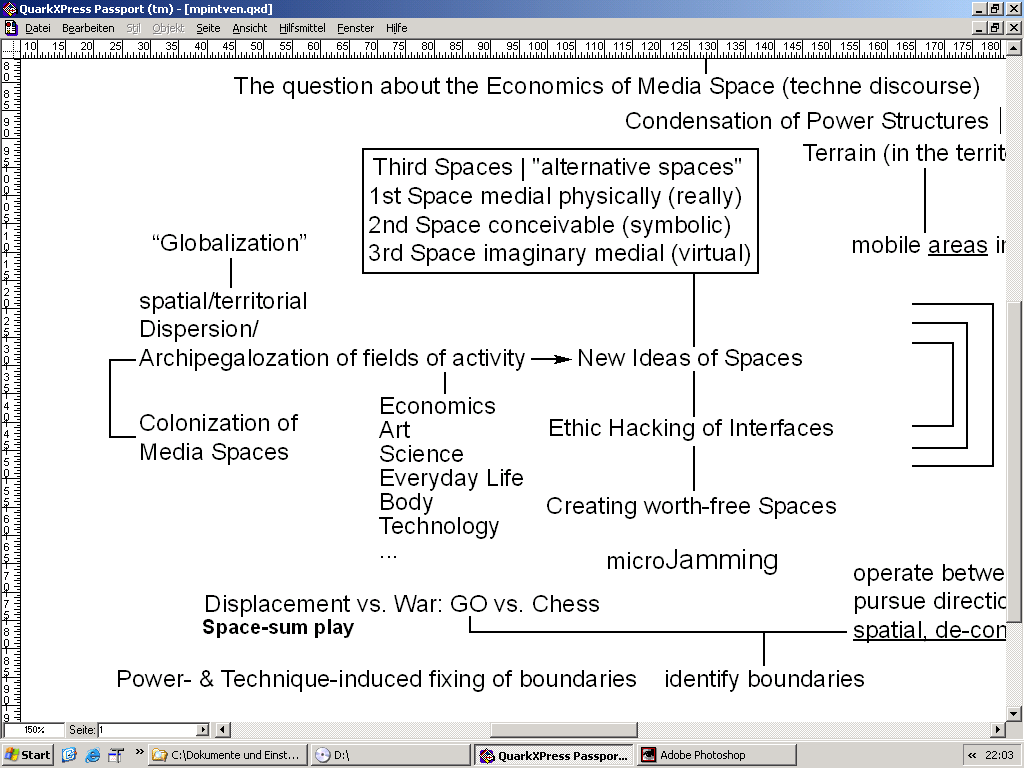
Task: Click '3rd Space imaginary medial (virtual)' line
Action: [560, 253]
